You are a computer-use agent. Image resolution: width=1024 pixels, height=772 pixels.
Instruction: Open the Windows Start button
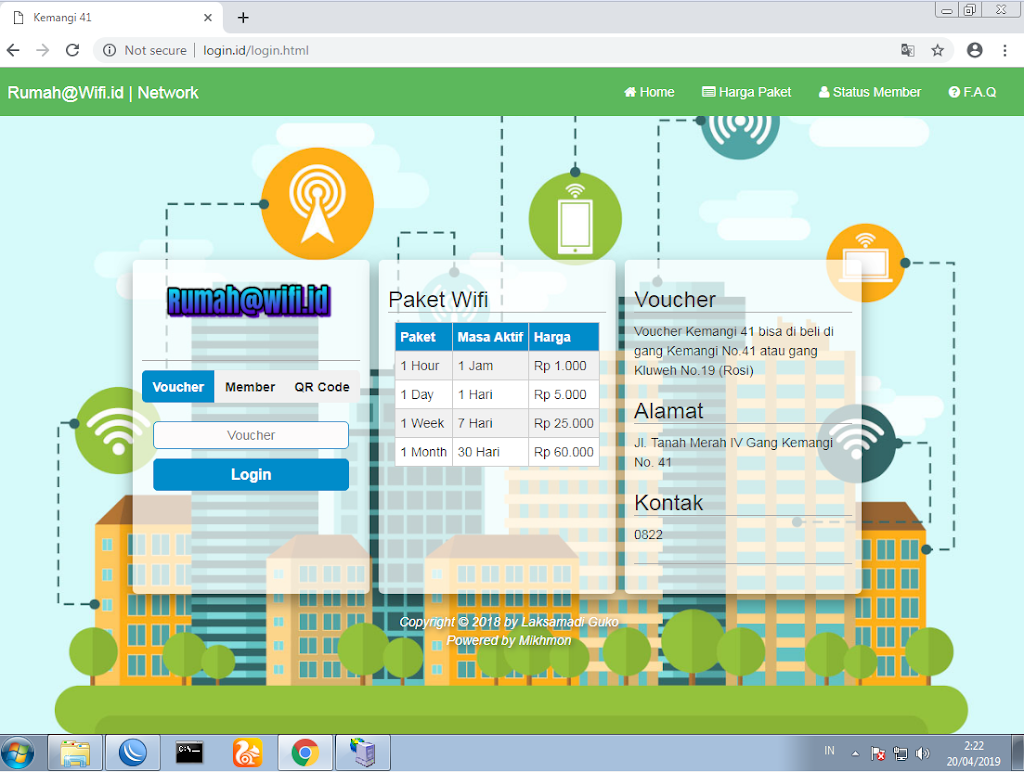[x=18, y=753]
